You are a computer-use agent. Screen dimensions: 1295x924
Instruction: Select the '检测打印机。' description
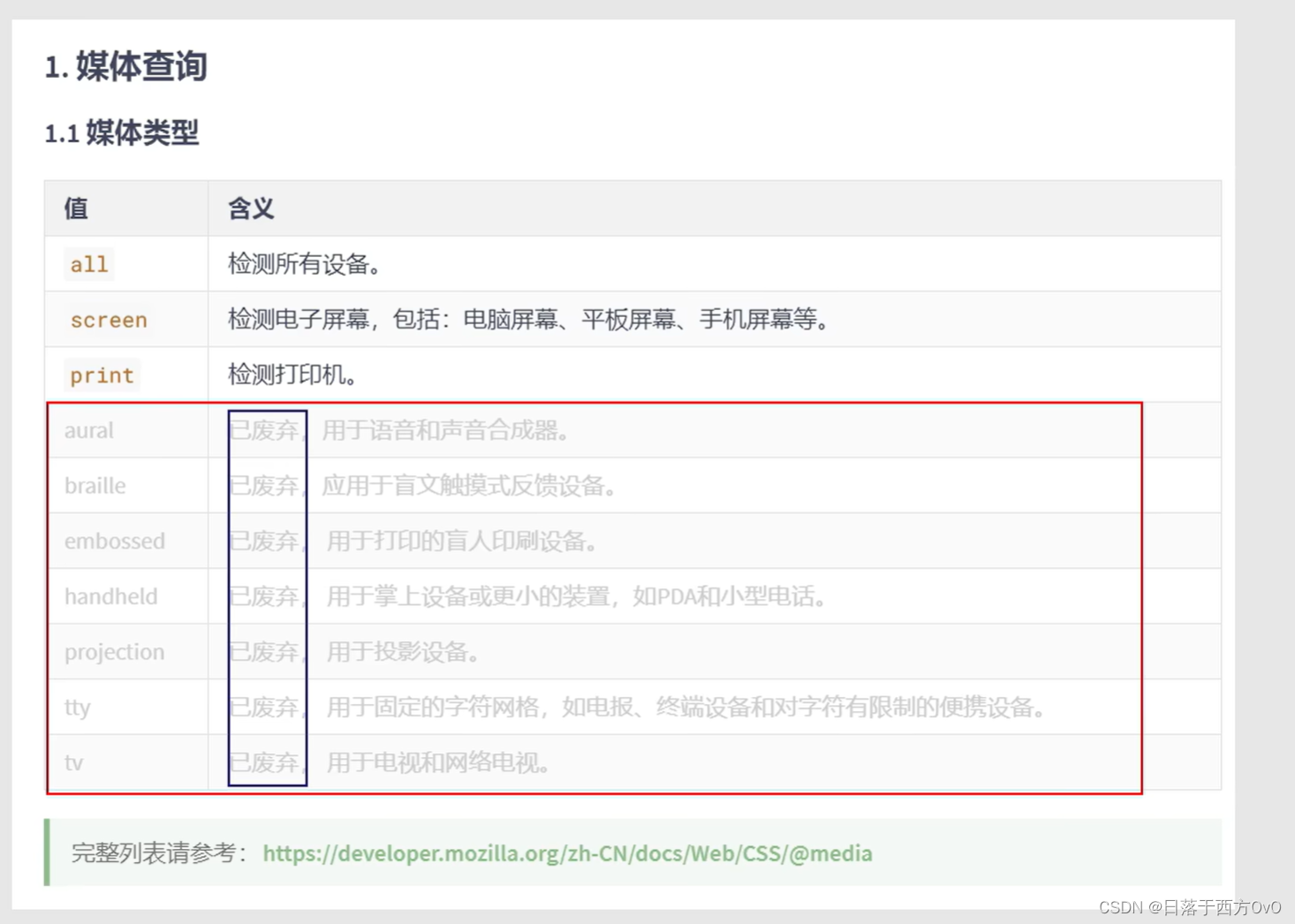coord(292,375)
